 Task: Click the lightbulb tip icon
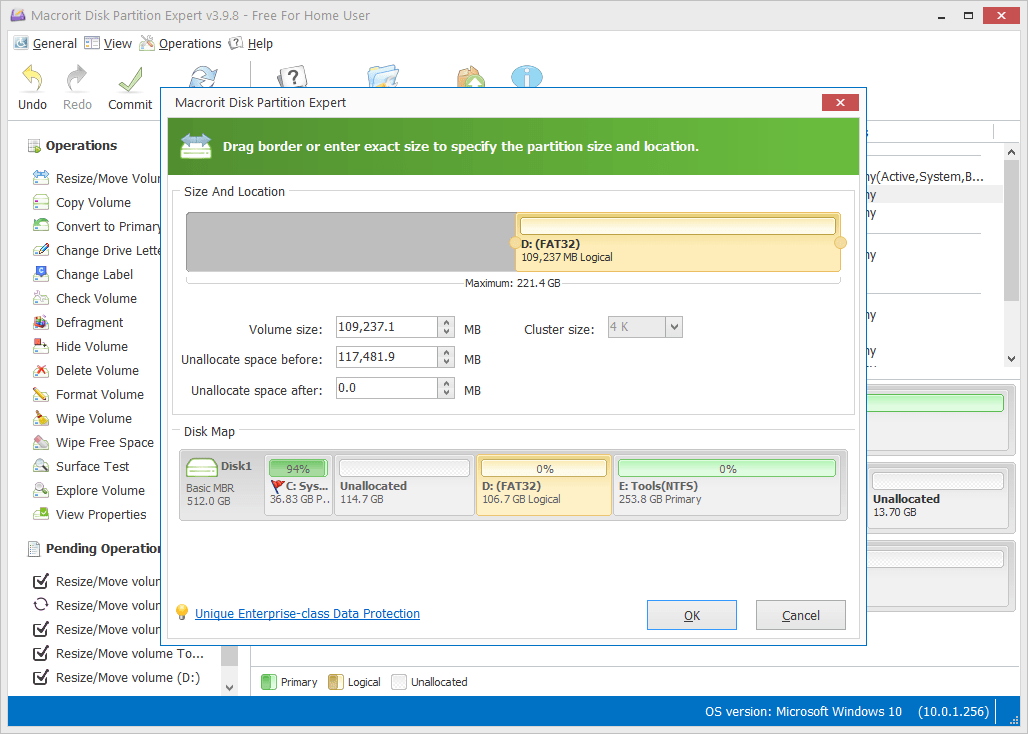(x=182, y=612)
